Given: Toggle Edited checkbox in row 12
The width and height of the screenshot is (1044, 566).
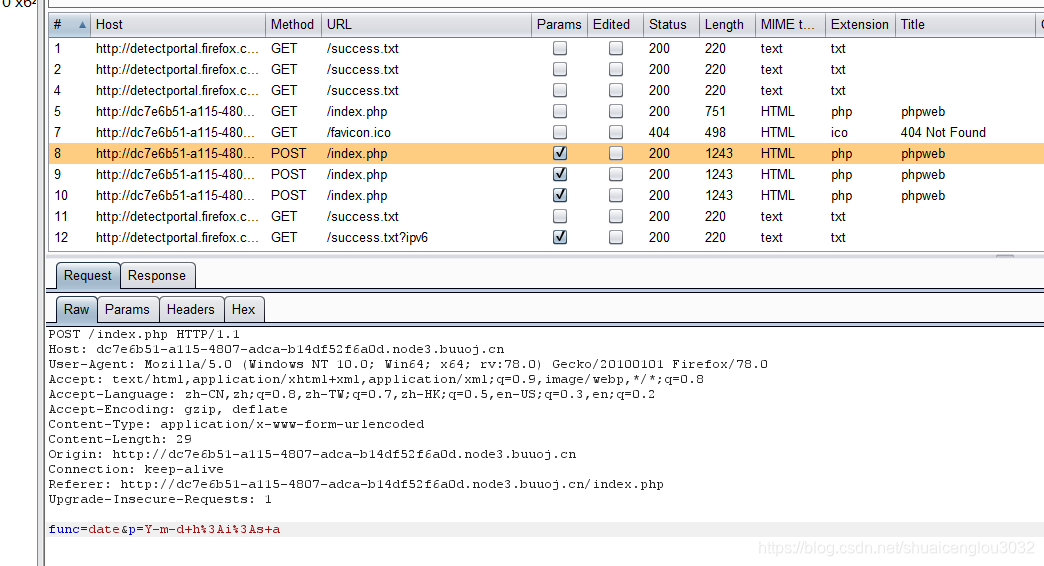Looking at the screenshot, I should (616, 237).
